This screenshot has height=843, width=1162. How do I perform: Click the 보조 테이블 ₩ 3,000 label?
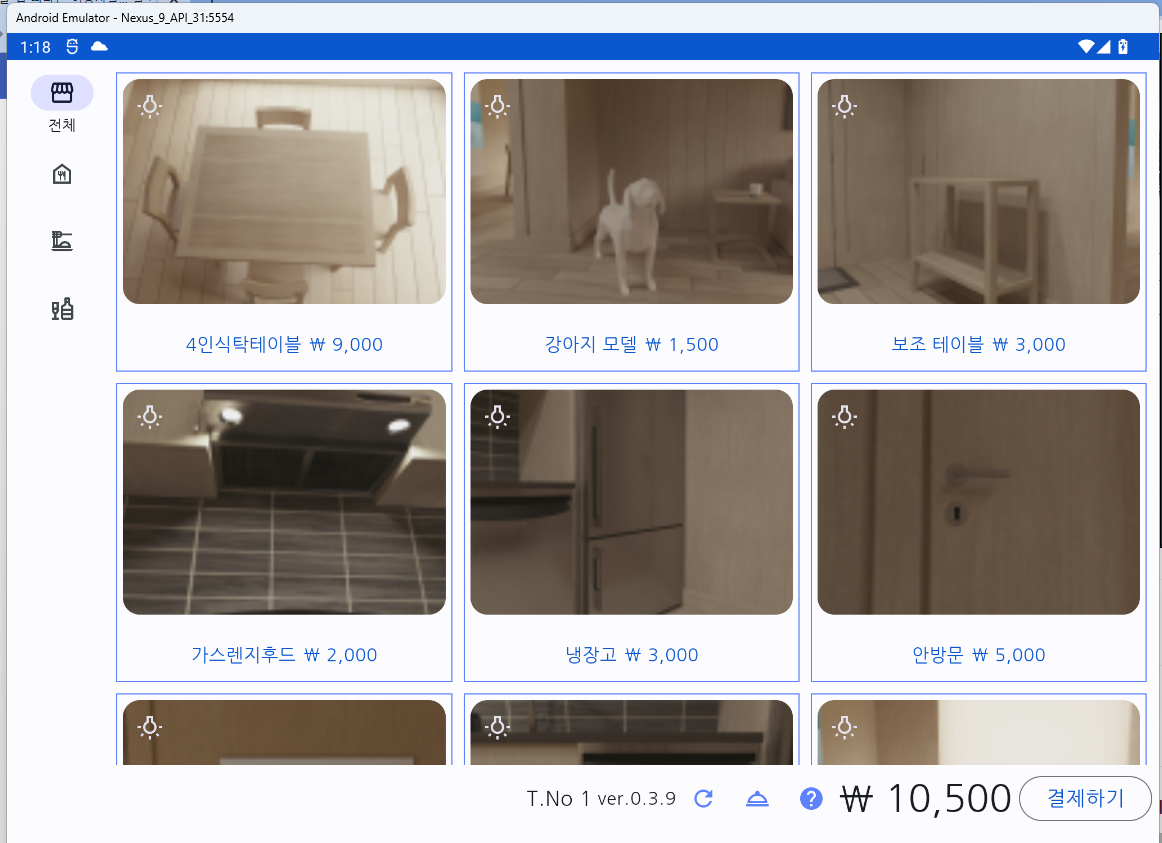(x=978, y=344)
